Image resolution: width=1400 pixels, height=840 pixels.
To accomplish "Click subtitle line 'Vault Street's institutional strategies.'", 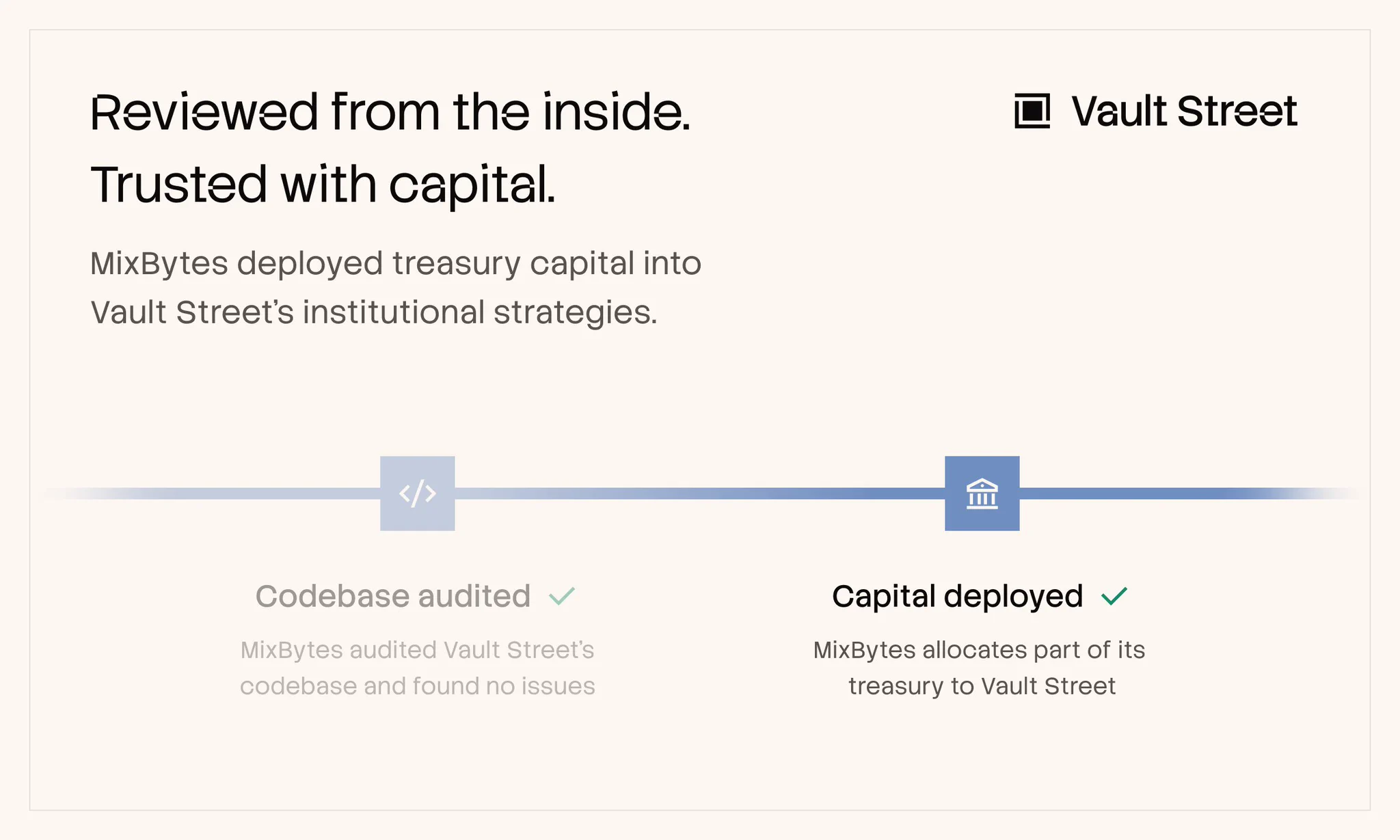I will pyautogui.click(x=374, y=313).
